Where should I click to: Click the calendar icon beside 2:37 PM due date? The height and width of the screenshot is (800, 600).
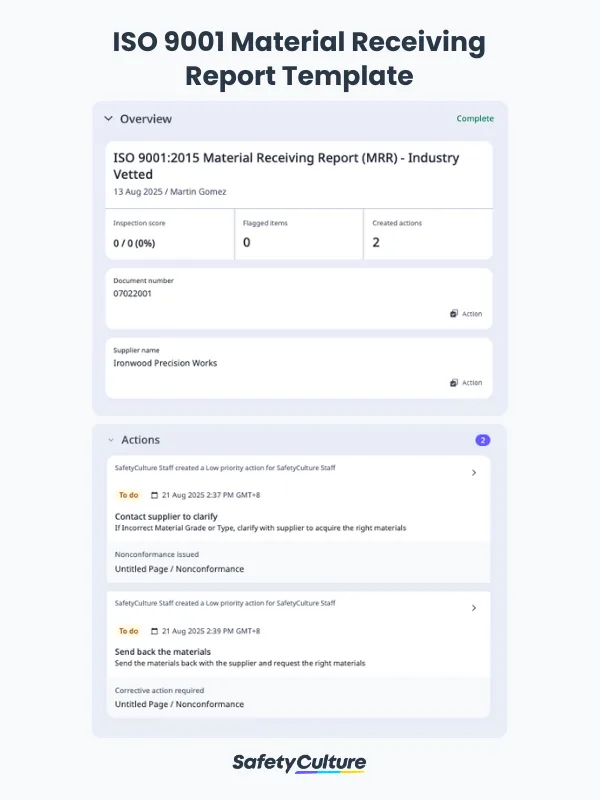click(154, 495)
